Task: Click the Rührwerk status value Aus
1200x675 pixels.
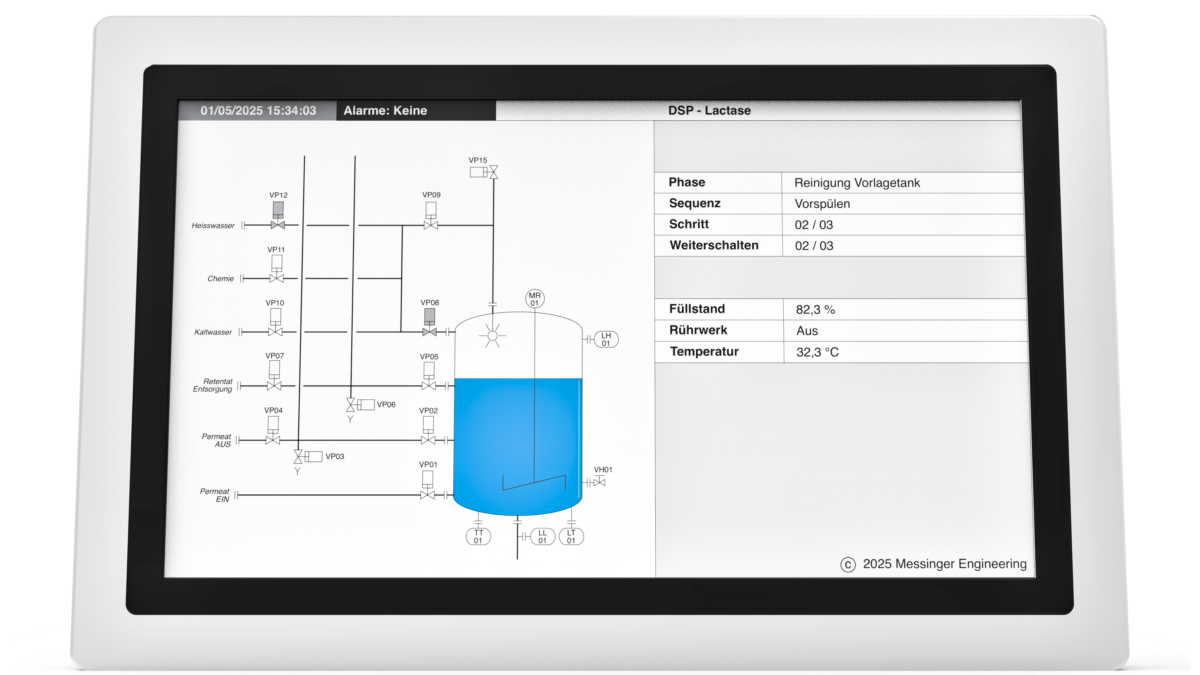Action: point(806,330)
